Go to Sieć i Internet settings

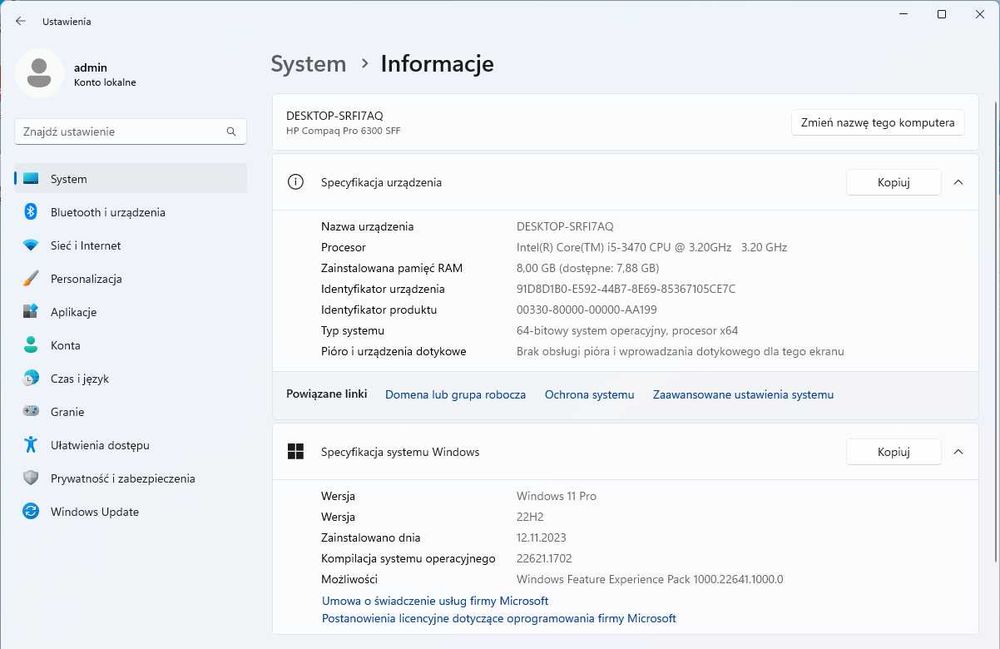(x=131, y=245)
